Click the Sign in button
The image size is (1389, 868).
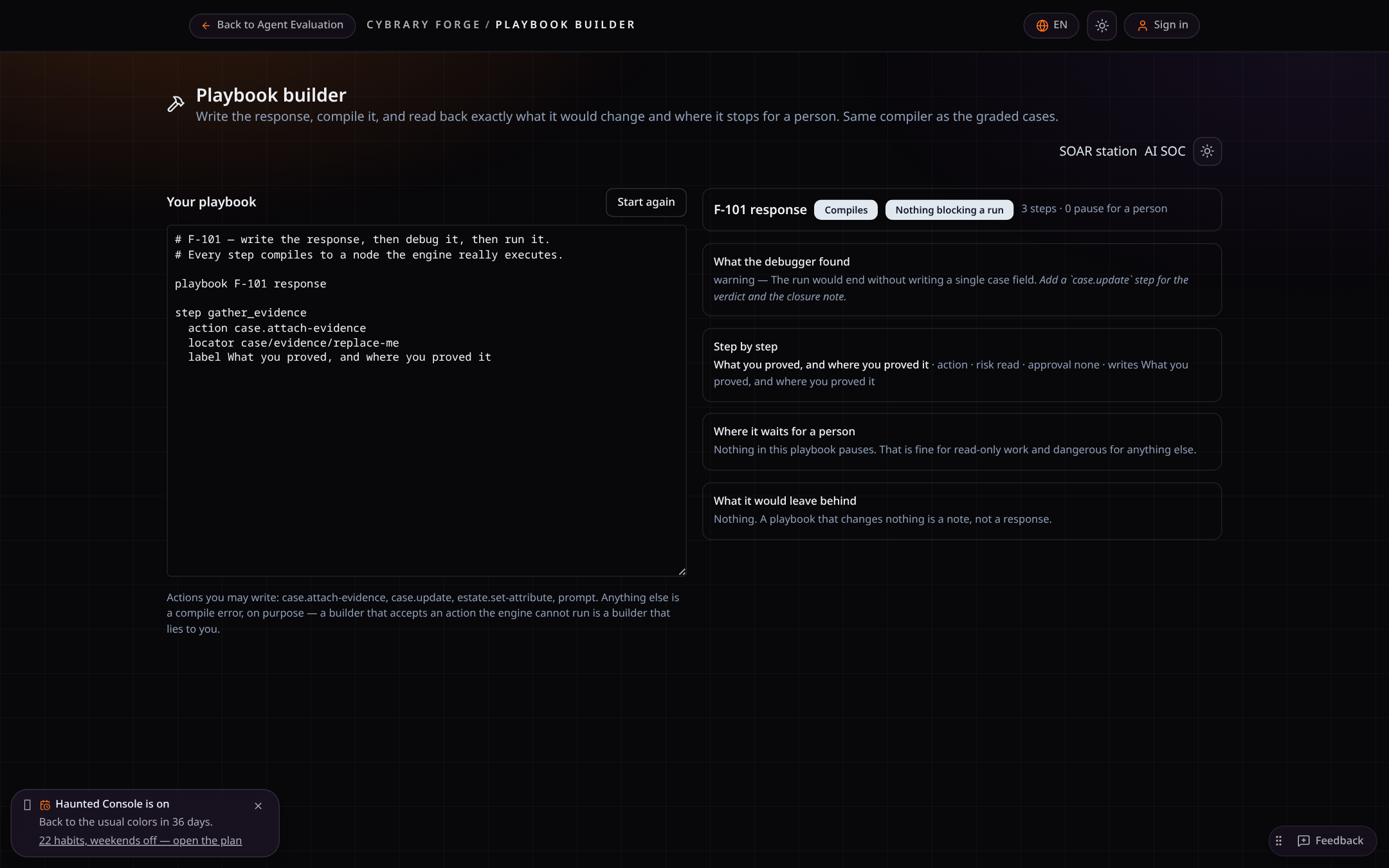(1161, 25)
